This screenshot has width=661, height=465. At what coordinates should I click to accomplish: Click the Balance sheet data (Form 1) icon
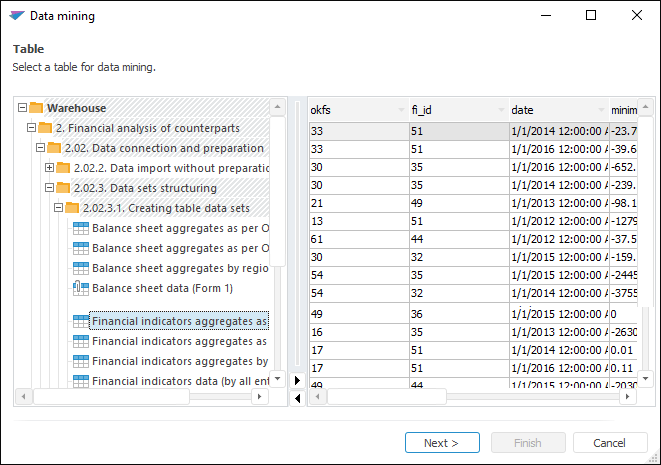pyautogui.click(x=81, y=288)
